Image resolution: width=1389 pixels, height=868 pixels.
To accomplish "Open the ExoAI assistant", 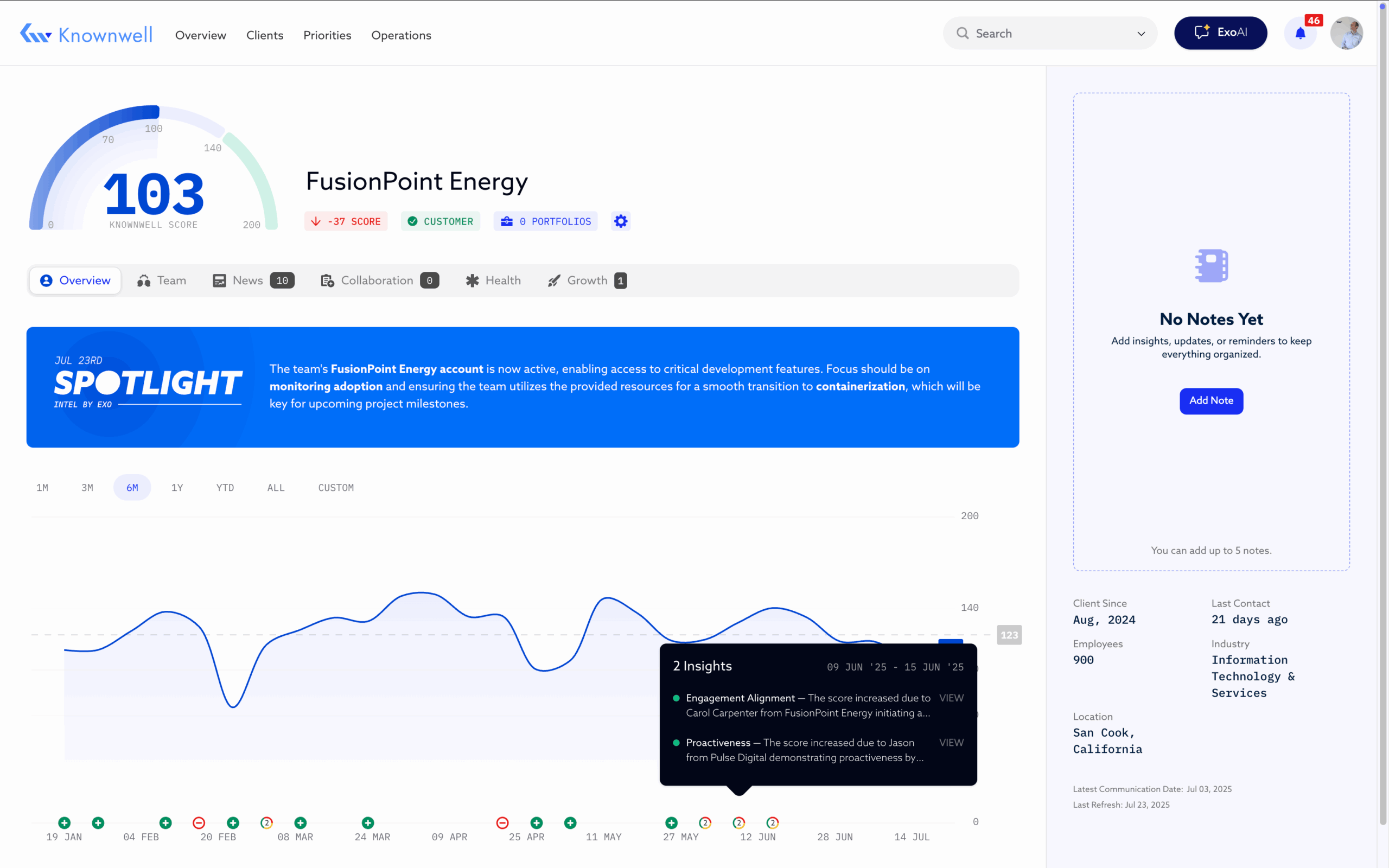I will click(1220, 33).
